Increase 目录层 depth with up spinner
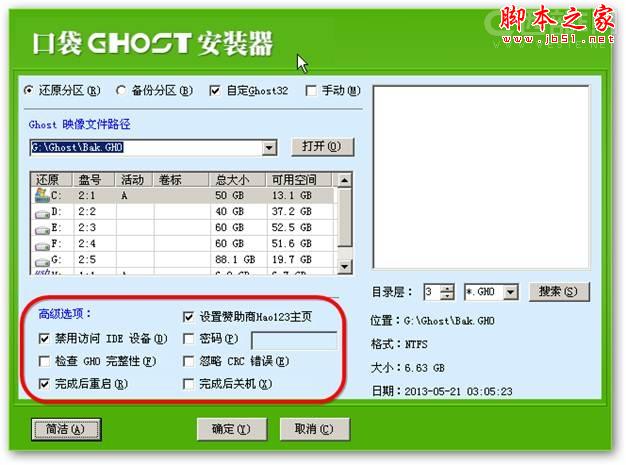The image size is (626, 465). 447,288
